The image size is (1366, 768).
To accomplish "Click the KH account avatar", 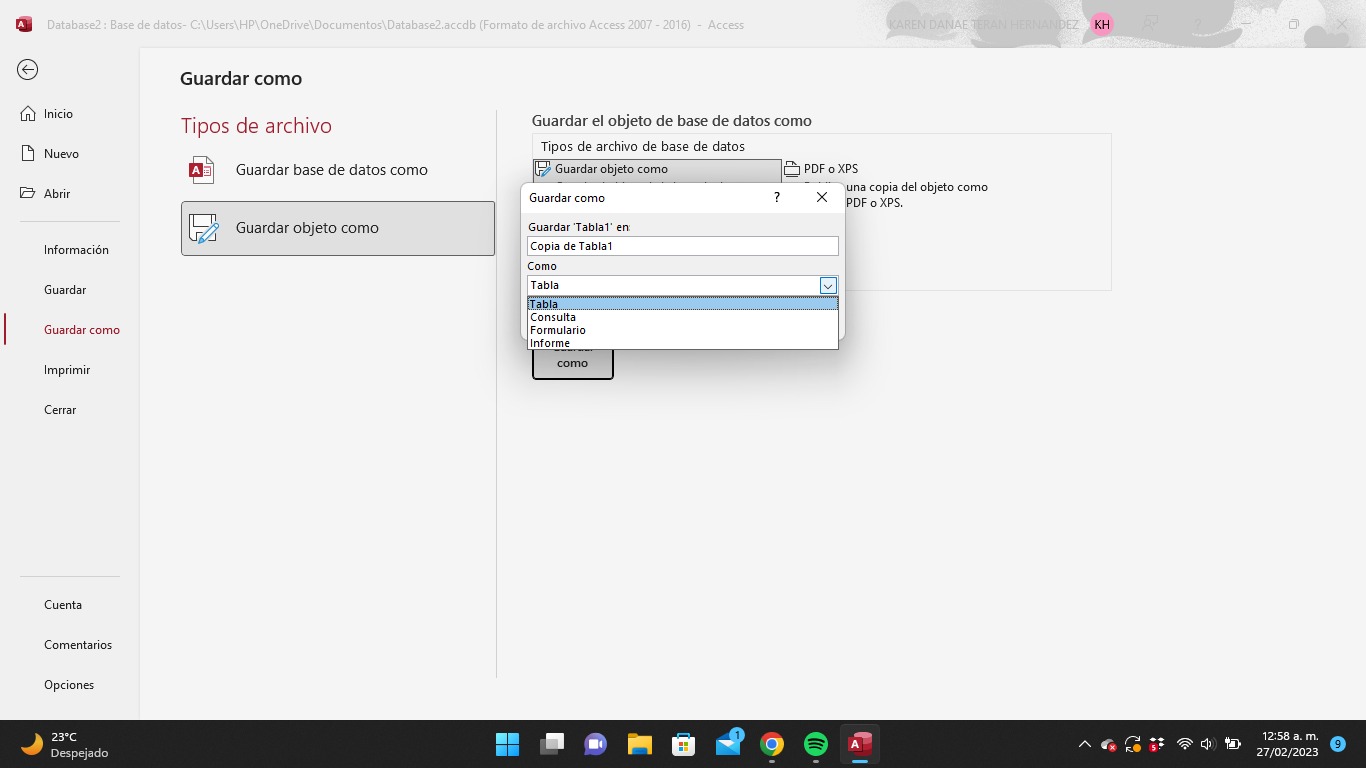I will point(1102,25).
